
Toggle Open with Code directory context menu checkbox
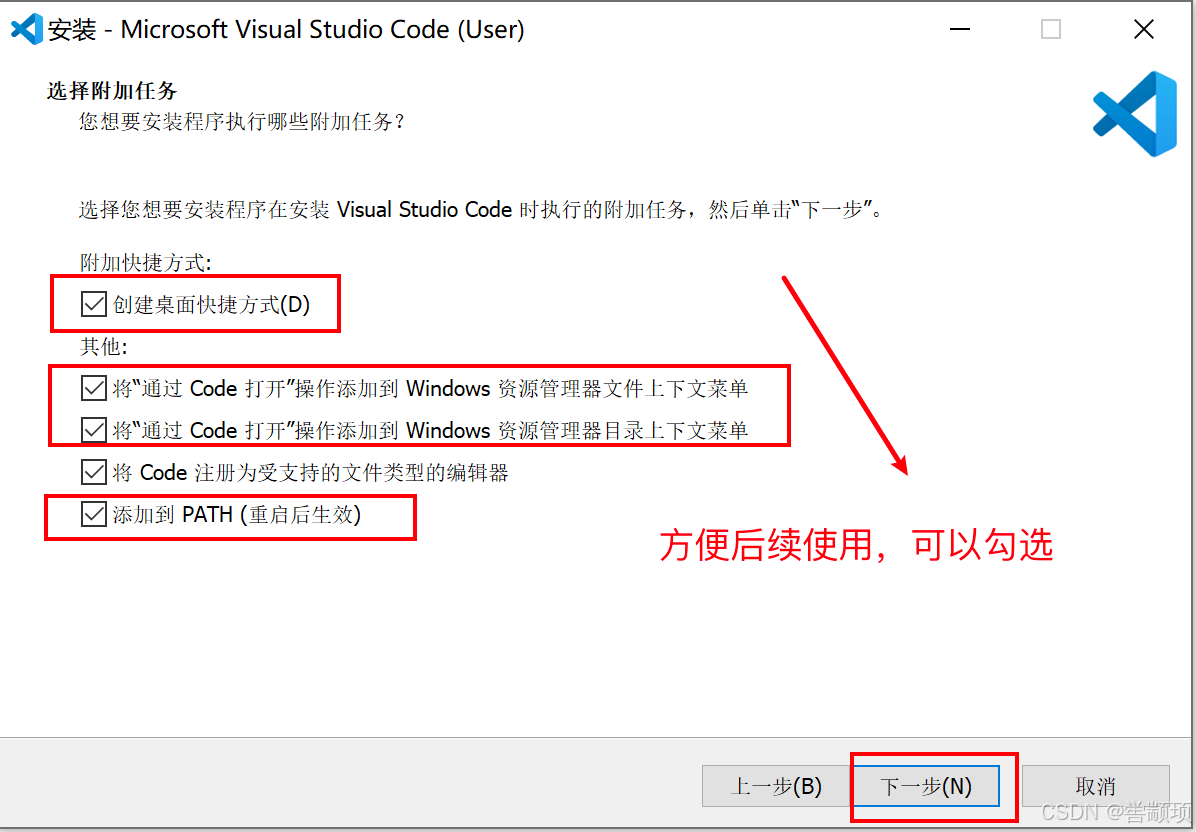93,430
